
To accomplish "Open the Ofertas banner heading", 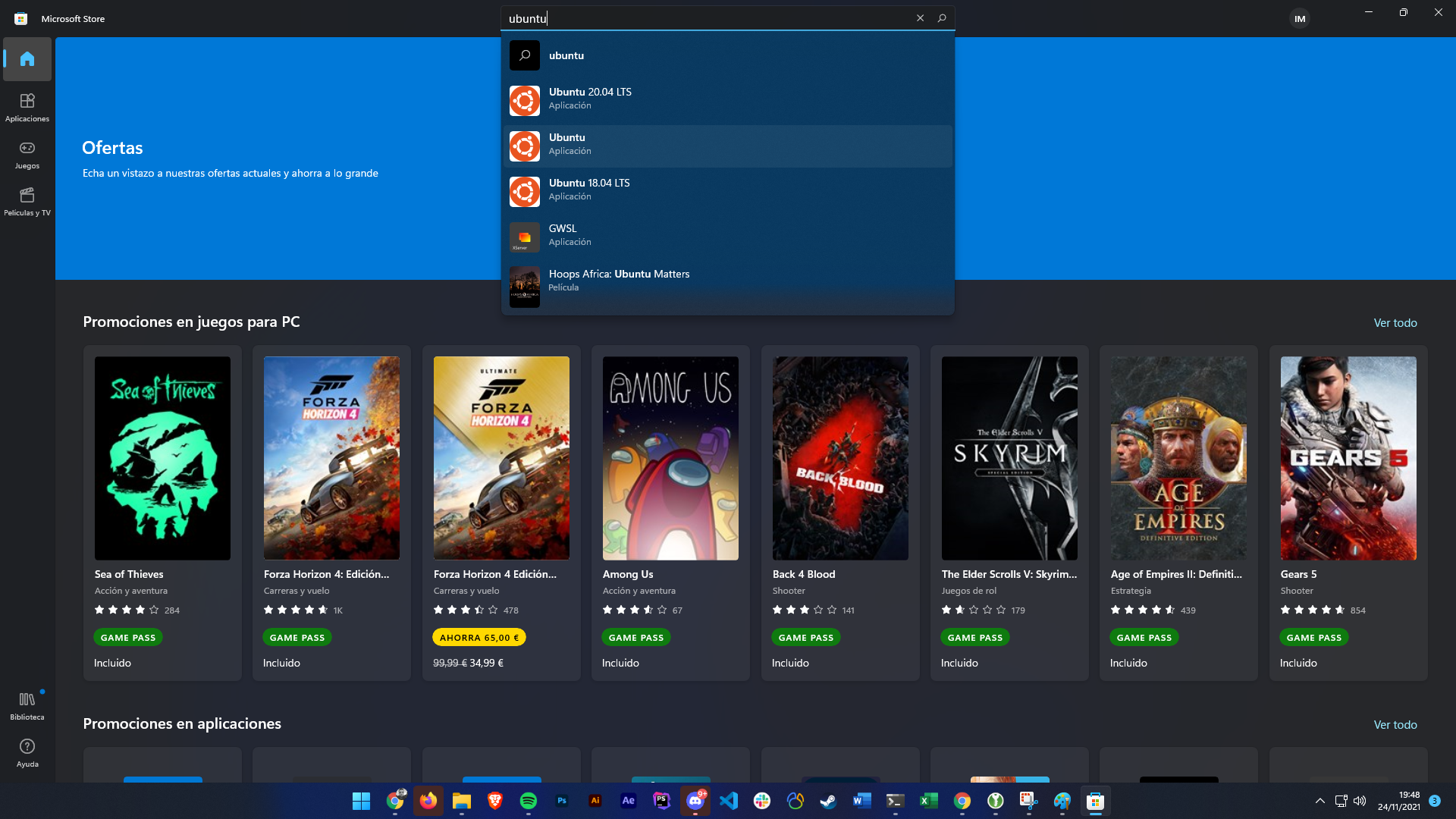I will point(112,148).
